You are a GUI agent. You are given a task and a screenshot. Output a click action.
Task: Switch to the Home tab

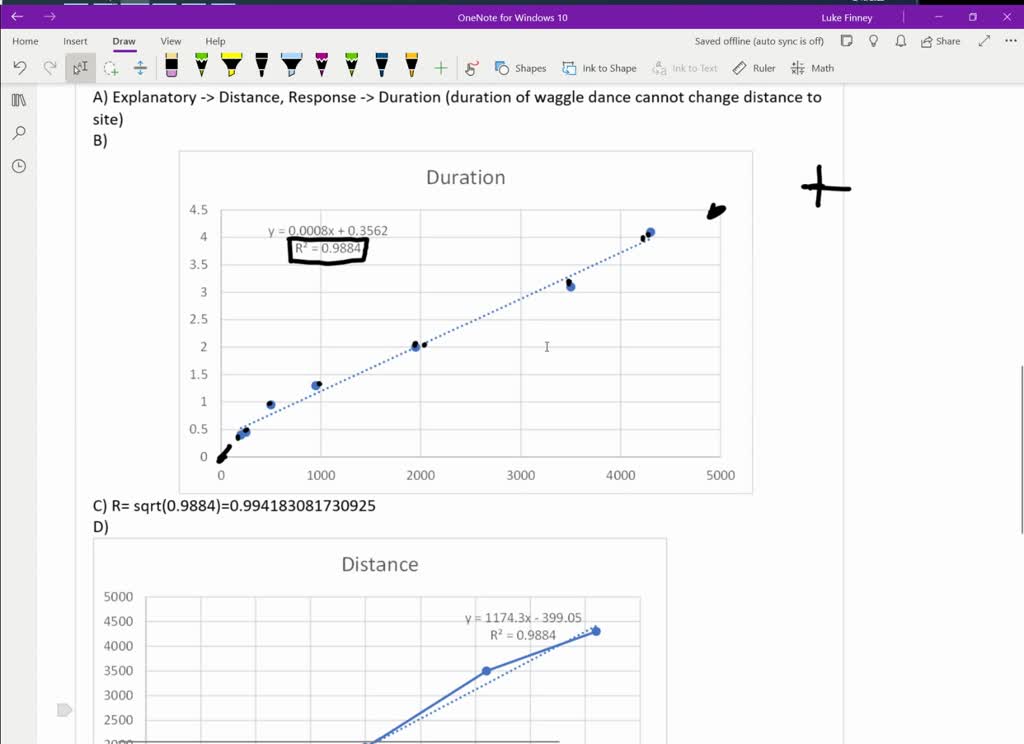[25, 41]
